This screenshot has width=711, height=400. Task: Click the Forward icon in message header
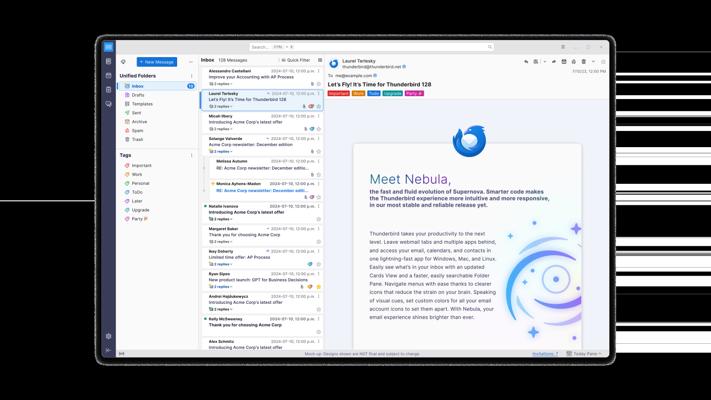pos(554,62)
